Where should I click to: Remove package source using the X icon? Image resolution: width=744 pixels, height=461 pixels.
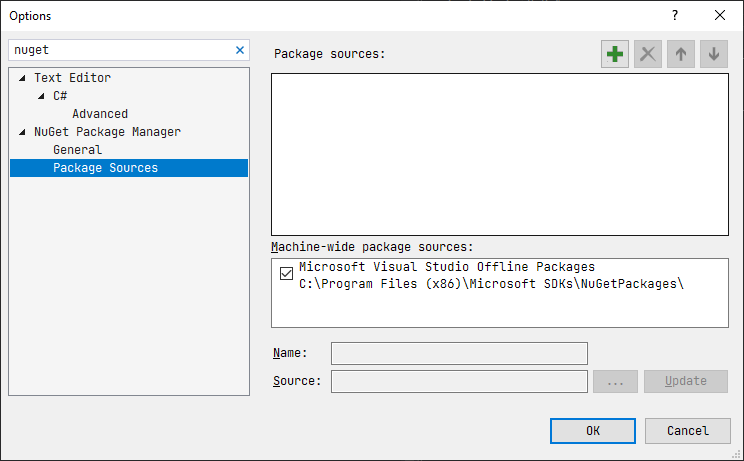point(648,54)
